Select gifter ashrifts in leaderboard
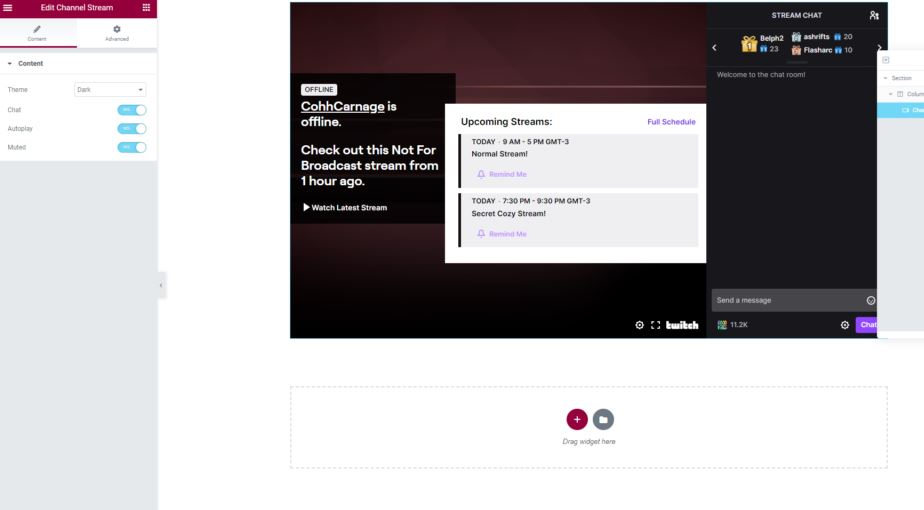 [x=822, y=37]
